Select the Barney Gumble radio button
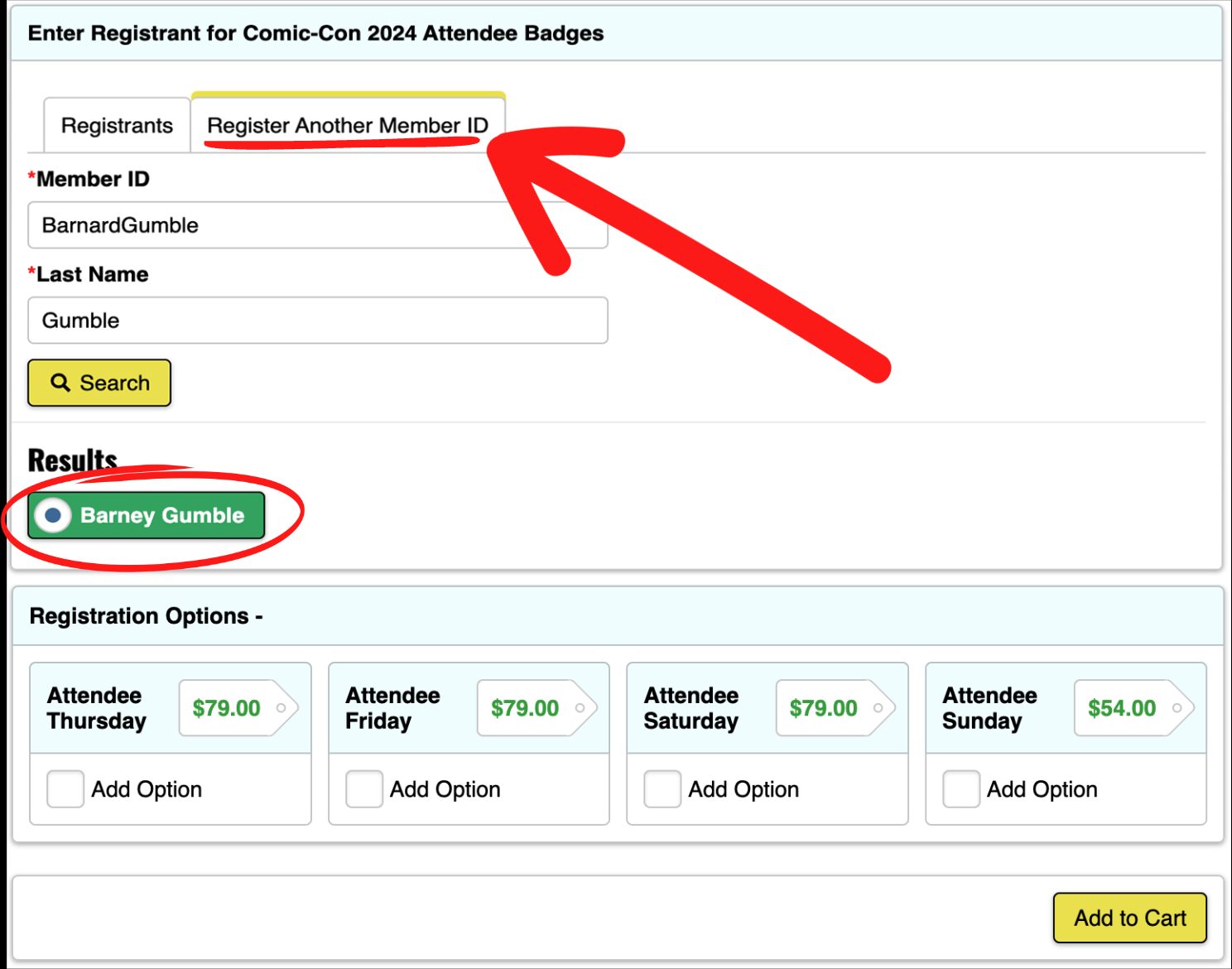1232x969 pixels. [x=54, y=515]
